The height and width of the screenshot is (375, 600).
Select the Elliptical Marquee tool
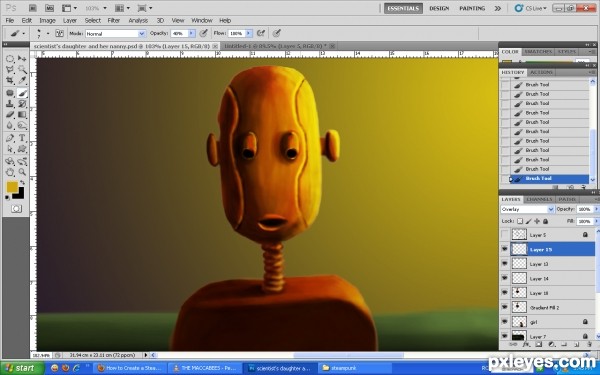point(10,59)
